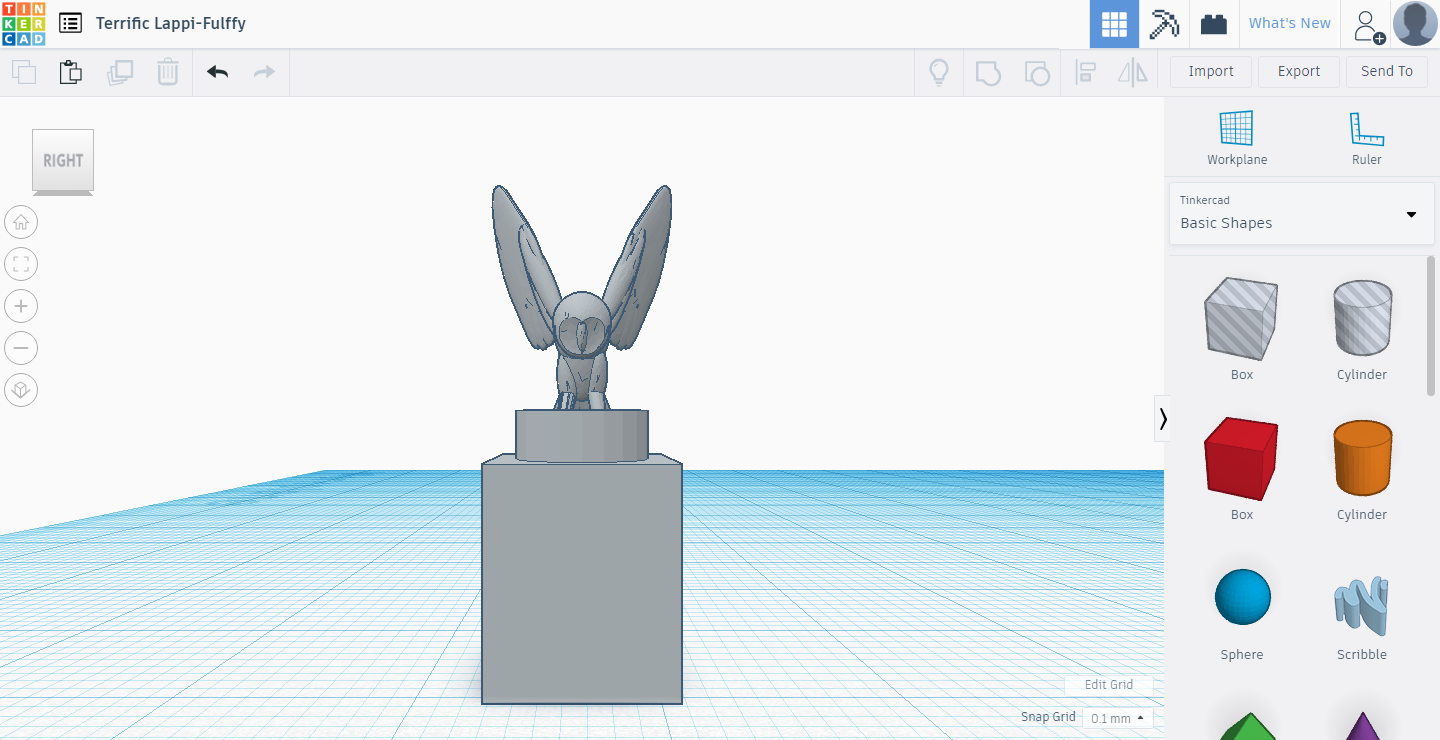
Task: Click the Align tool icon
Action: coord(1085,72)
